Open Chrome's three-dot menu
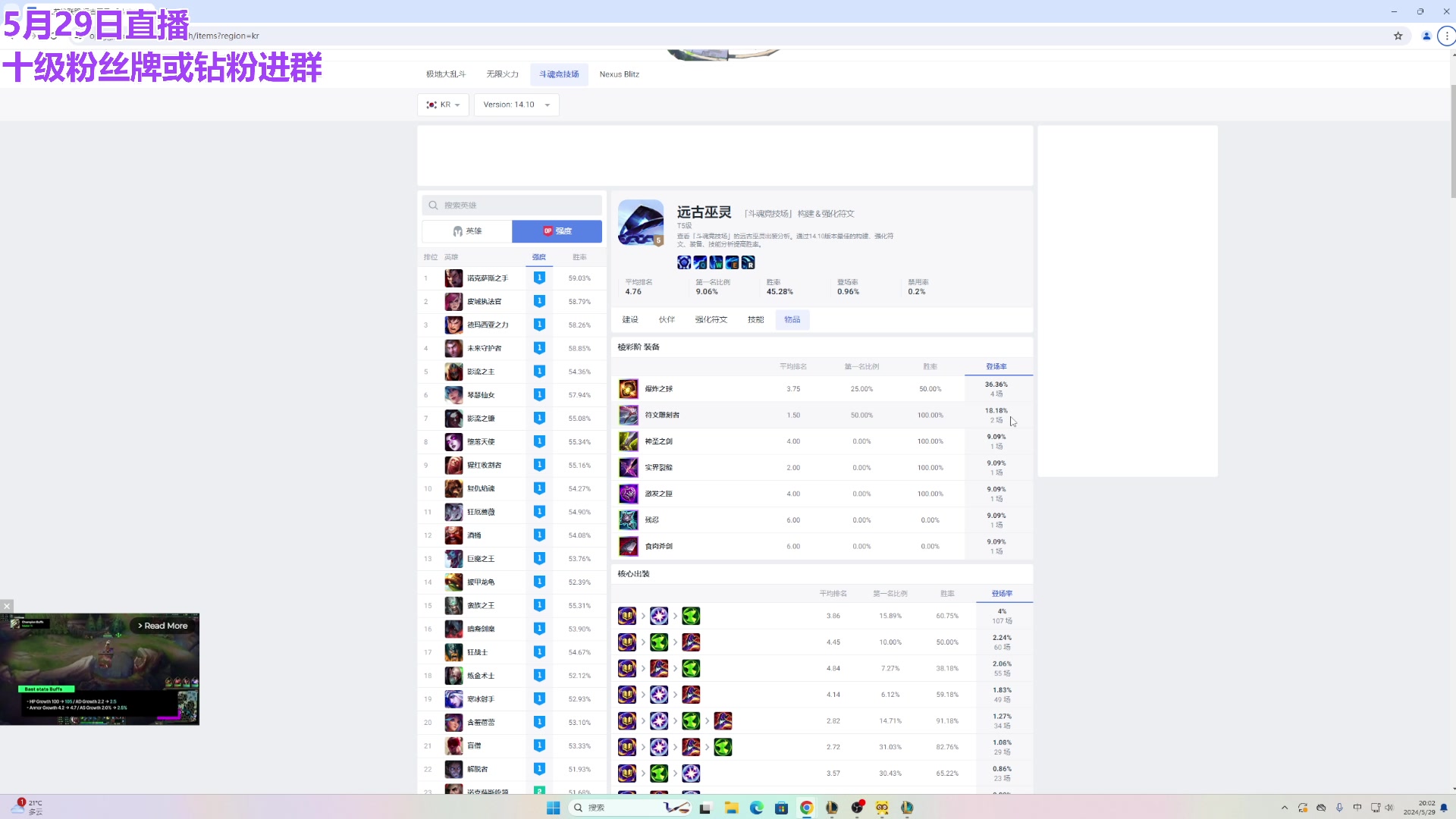Screen dimensions: 1456x819 click(1446, 36)
